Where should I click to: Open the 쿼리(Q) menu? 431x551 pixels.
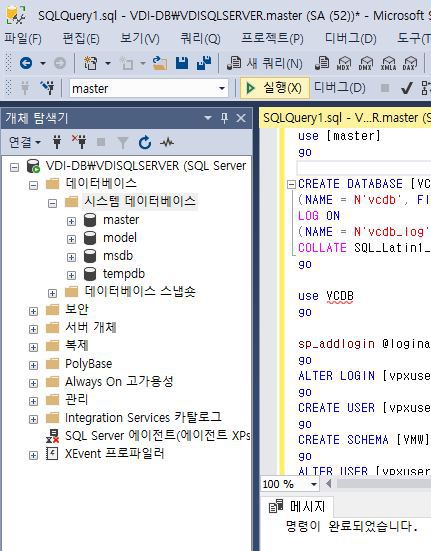[200, 38]
